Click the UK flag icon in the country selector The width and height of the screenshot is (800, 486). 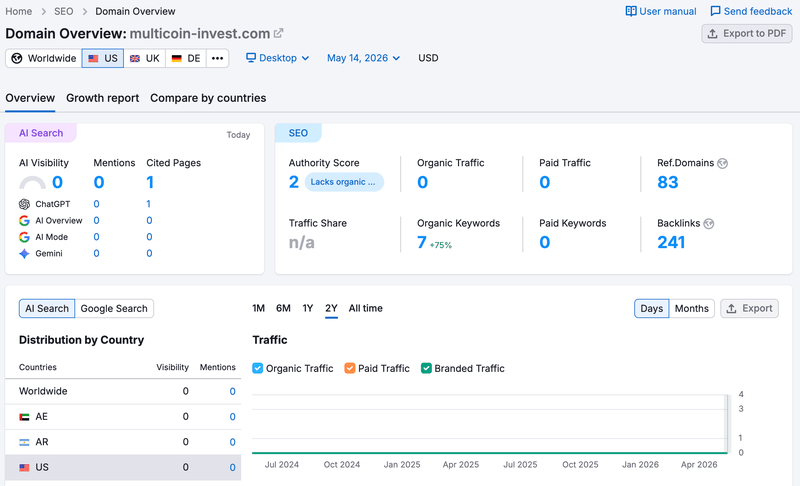tap(135, 59)
